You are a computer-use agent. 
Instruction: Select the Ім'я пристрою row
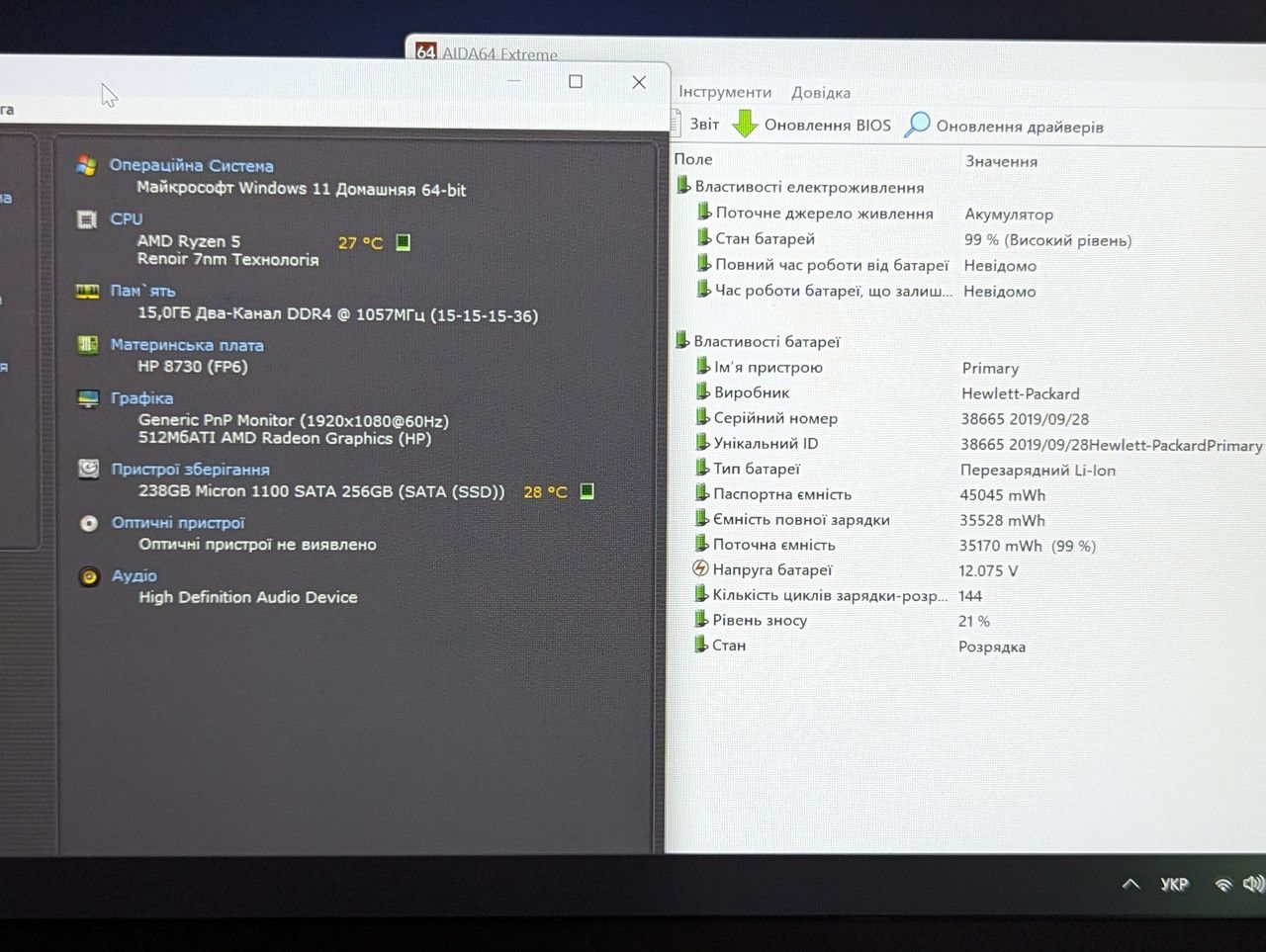(x=969, y=368)
